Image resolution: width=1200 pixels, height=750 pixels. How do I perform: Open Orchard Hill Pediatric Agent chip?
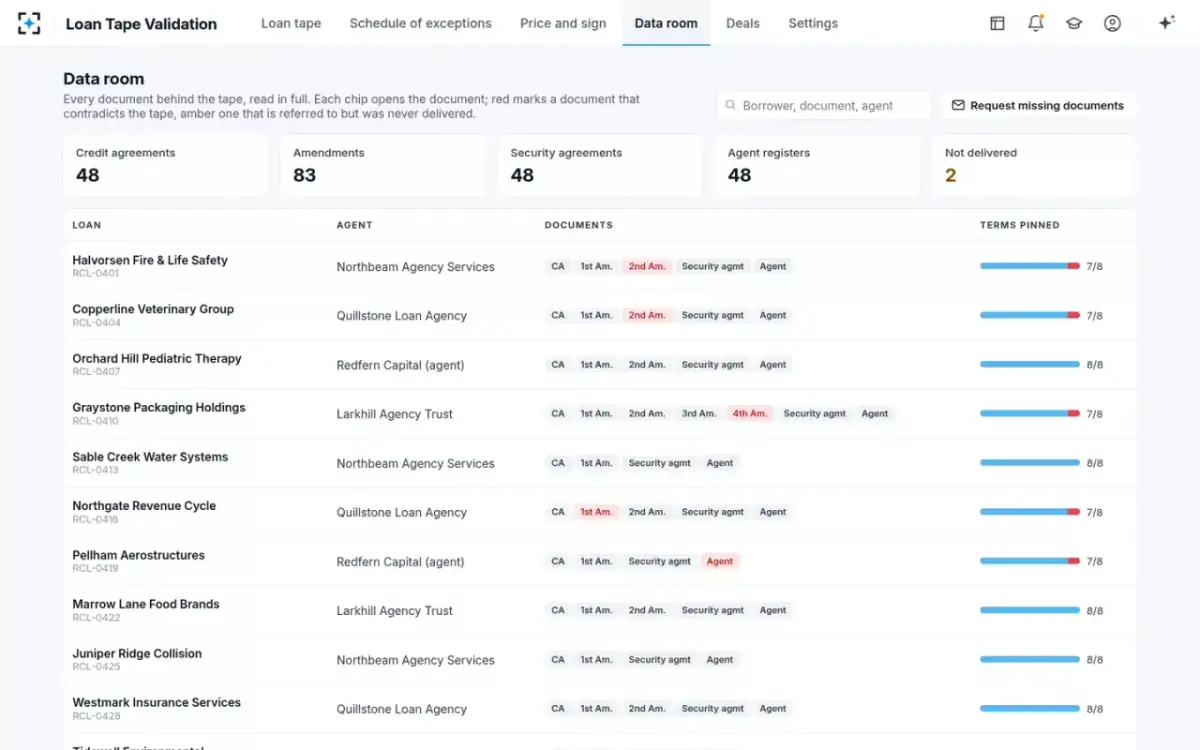coord(773,365)
